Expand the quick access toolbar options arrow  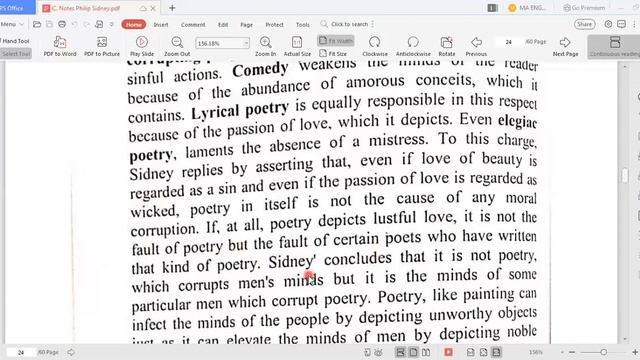point(111,24)
